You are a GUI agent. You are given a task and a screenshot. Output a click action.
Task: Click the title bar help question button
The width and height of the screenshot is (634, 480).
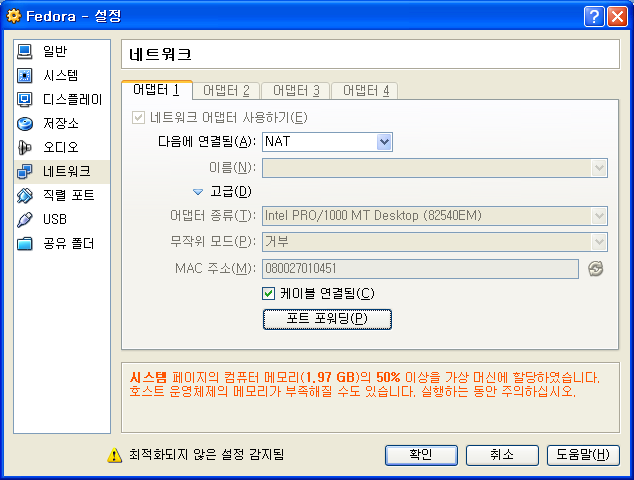click(x=594, y=17)
